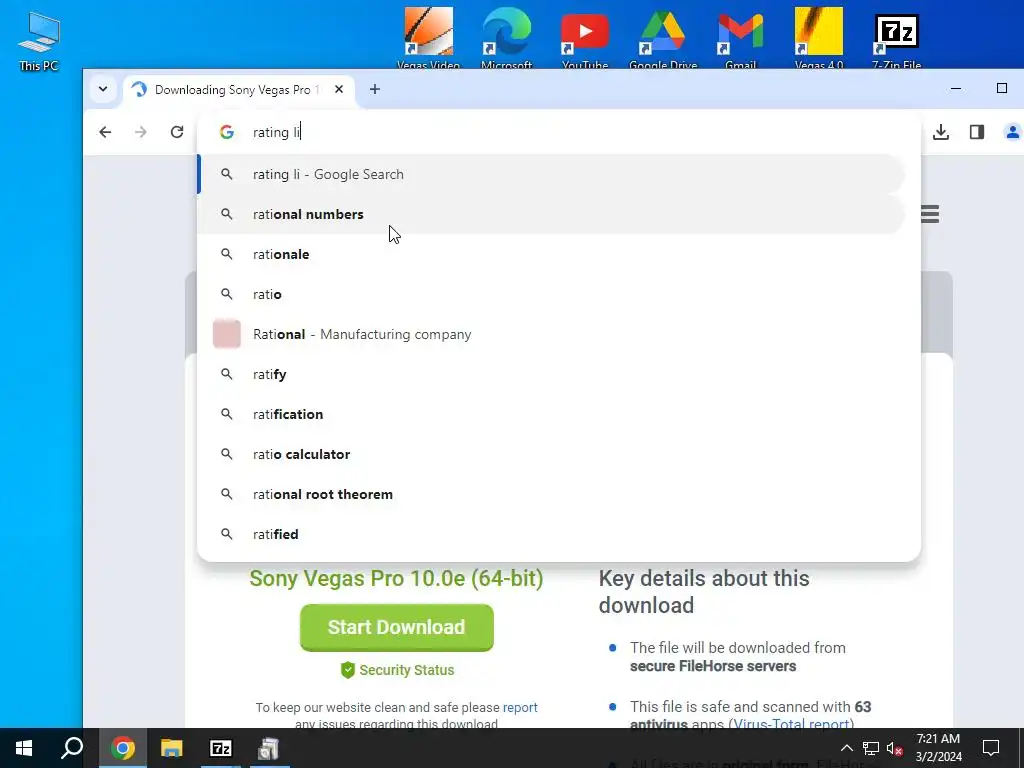
Task: Select 'Rational - Manufacturing company' suggestion
Action: pos(552,334)
